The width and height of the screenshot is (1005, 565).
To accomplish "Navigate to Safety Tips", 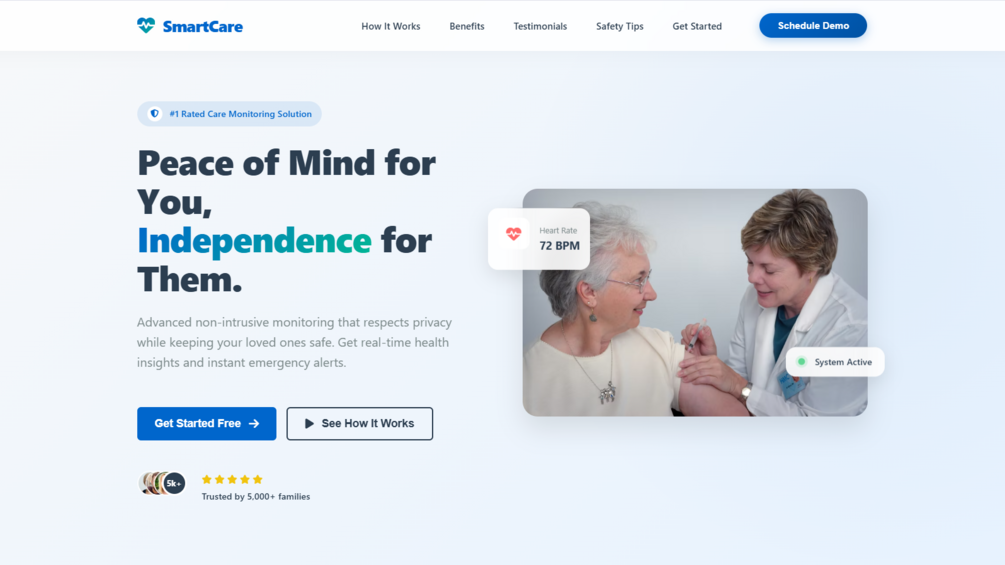I will (619, 26).
